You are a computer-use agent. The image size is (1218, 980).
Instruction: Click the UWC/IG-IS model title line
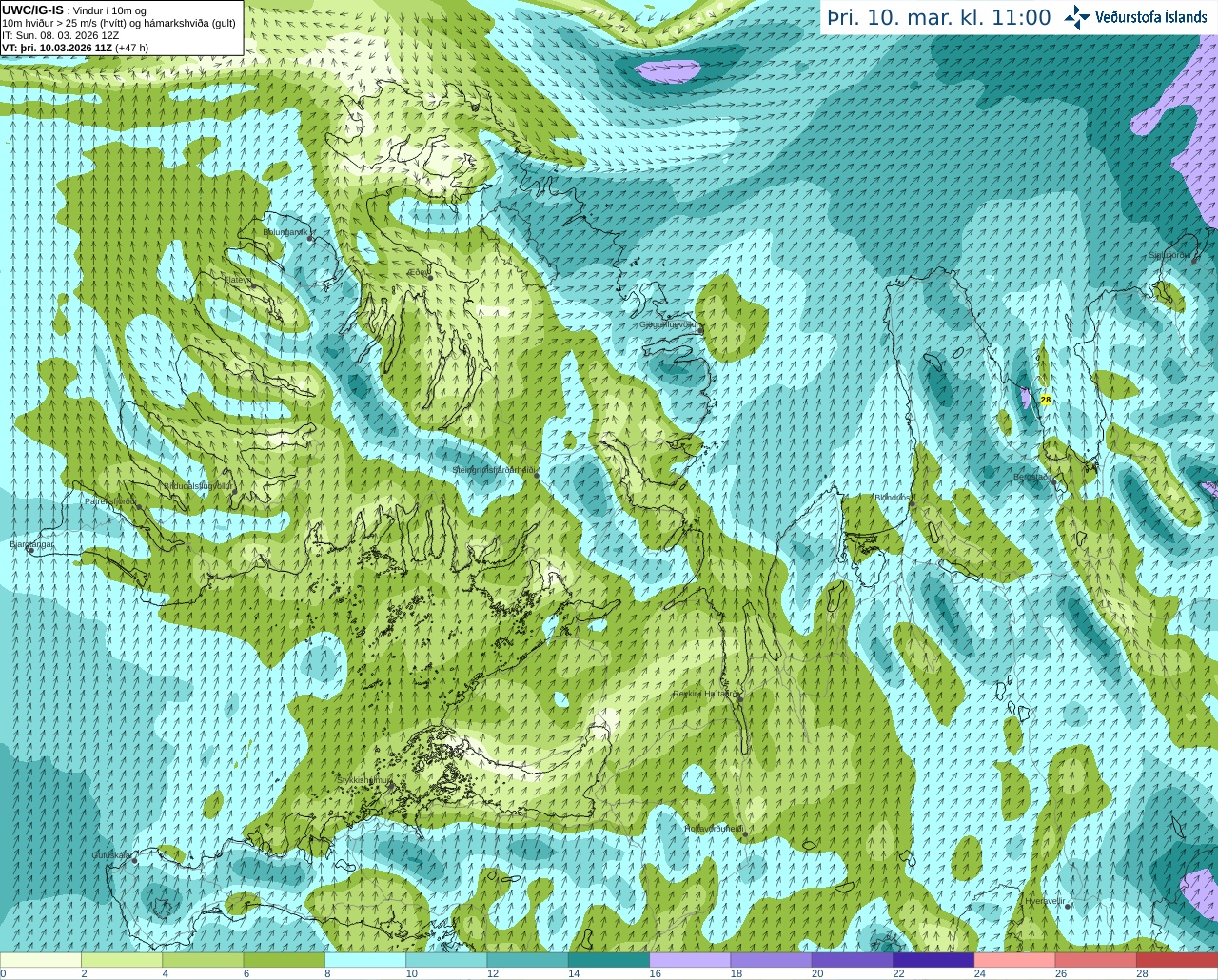coord(73,10)
